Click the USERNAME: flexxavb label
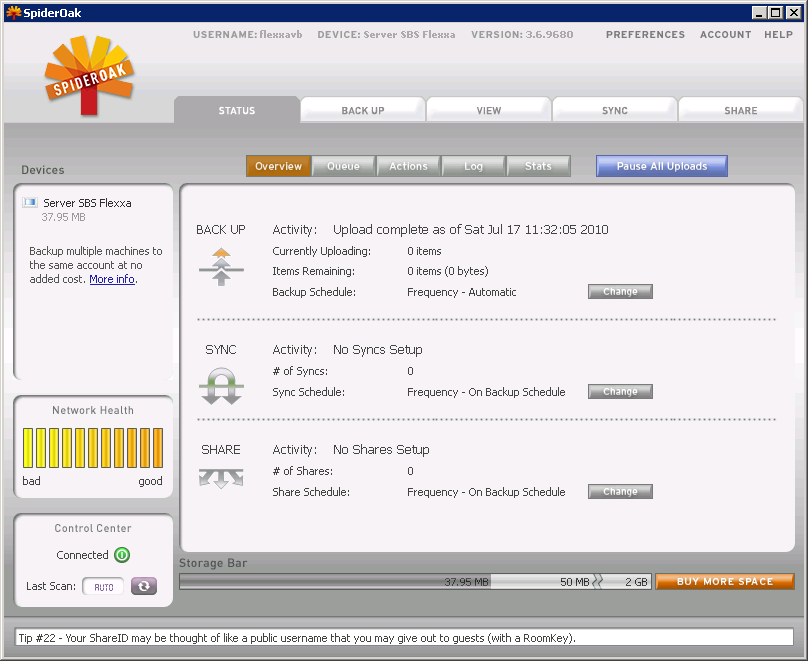808x661 pixels. [247, 35]
